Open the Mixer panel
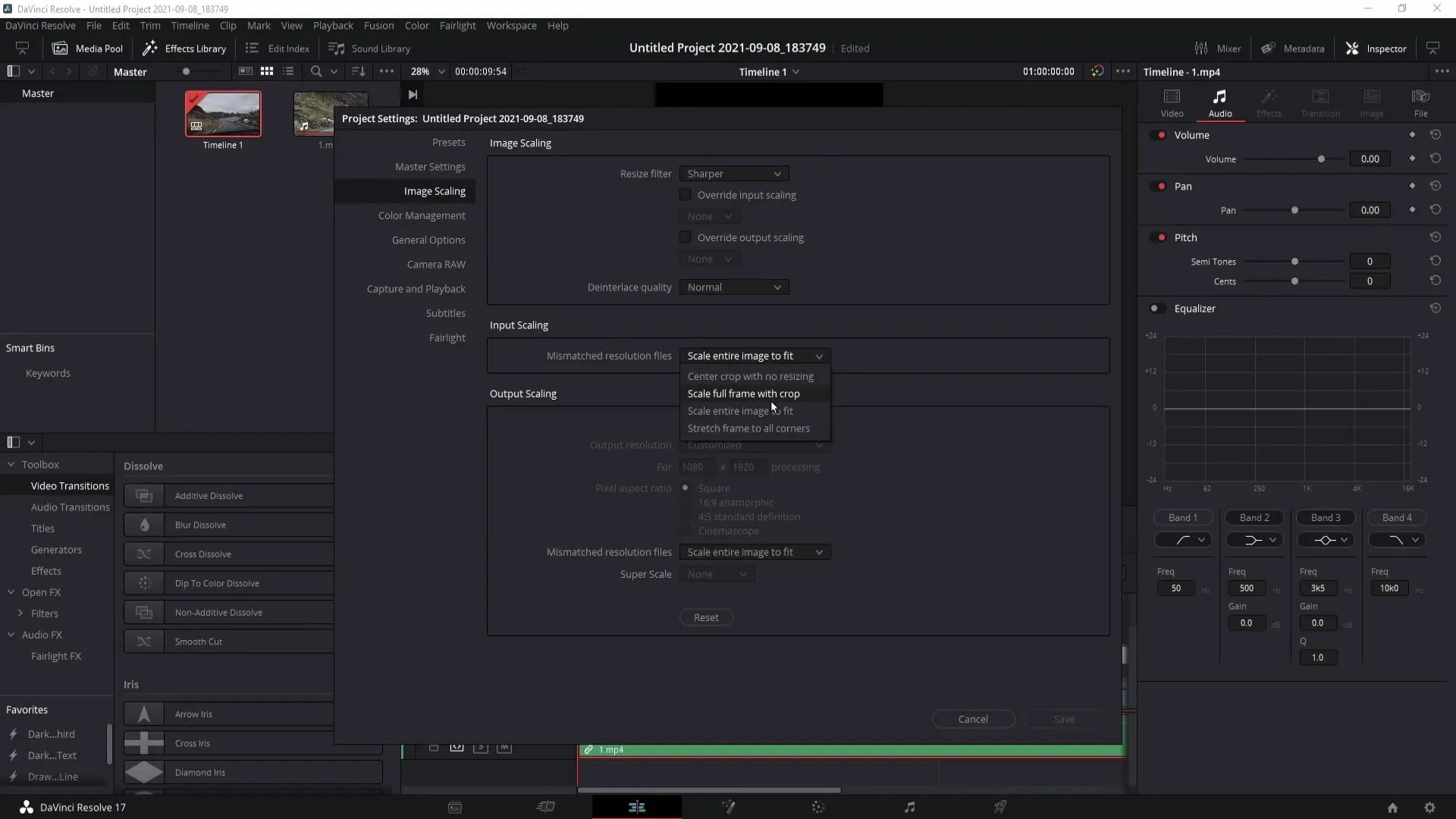The height and width of the screenshot is (819, 1456). (1218, 49)
